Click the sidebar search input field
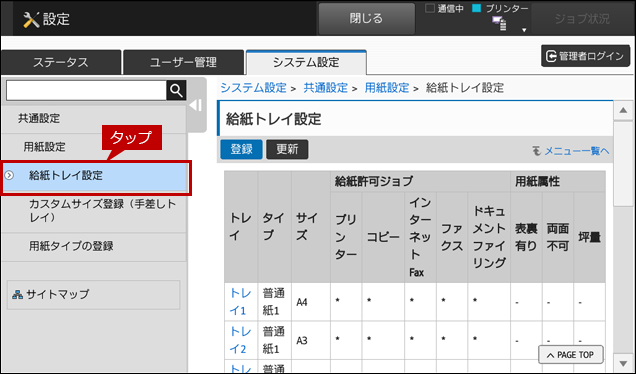636x374 pixels. pos(86,90)
